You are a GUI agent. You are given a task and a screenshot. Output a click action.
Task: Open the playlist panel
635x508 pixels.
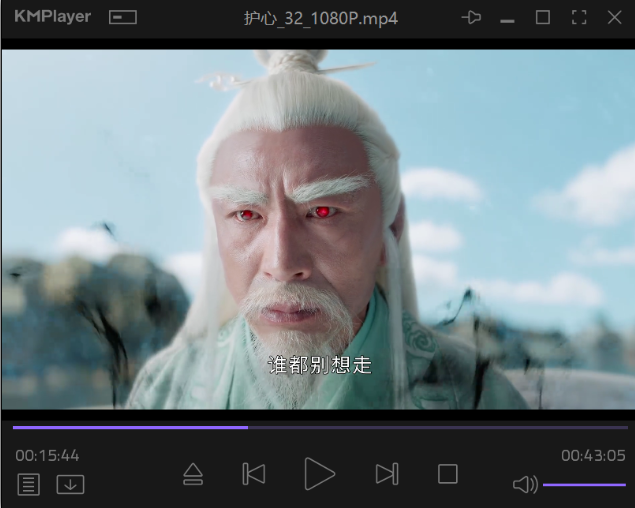point(29,485)
